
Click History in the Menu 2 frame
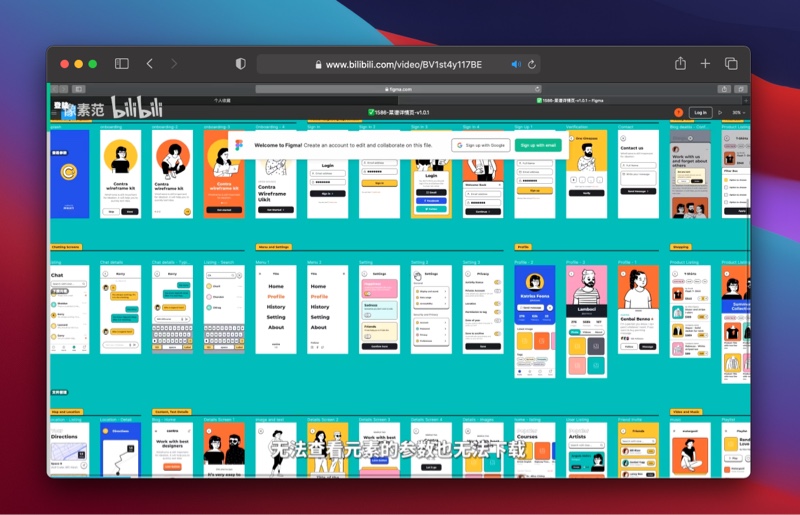[320, 307]
